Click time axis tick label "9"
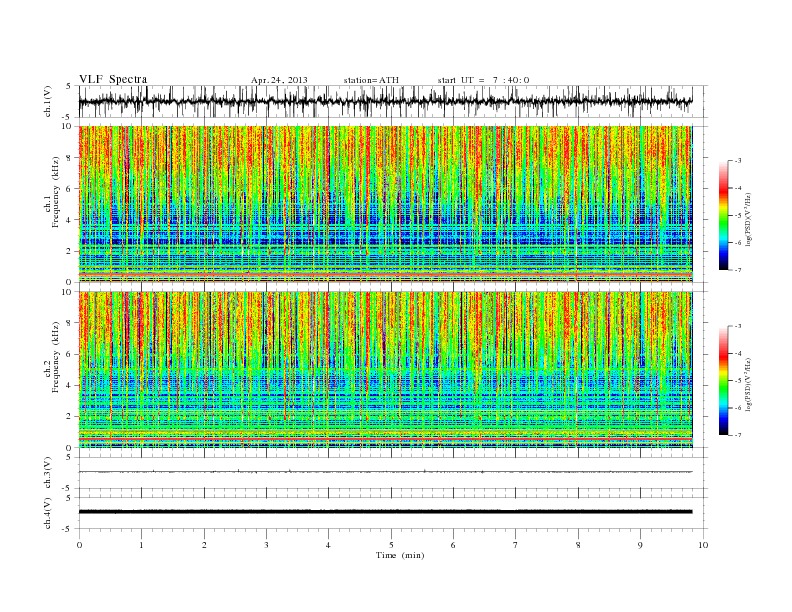Screen dimensions: 792x612 (640, 545)
